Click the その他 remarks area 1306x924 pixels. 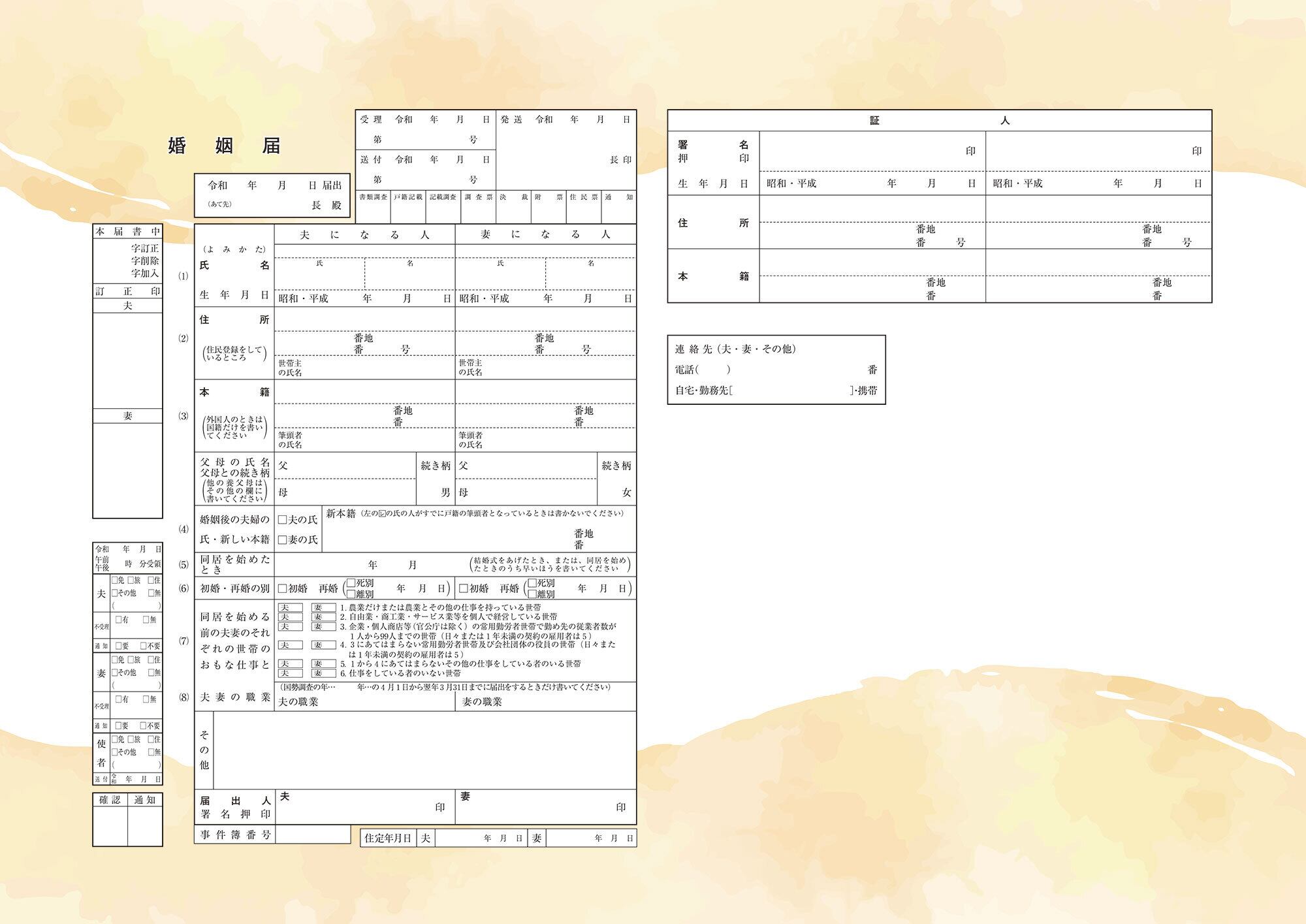coord(424,750)
